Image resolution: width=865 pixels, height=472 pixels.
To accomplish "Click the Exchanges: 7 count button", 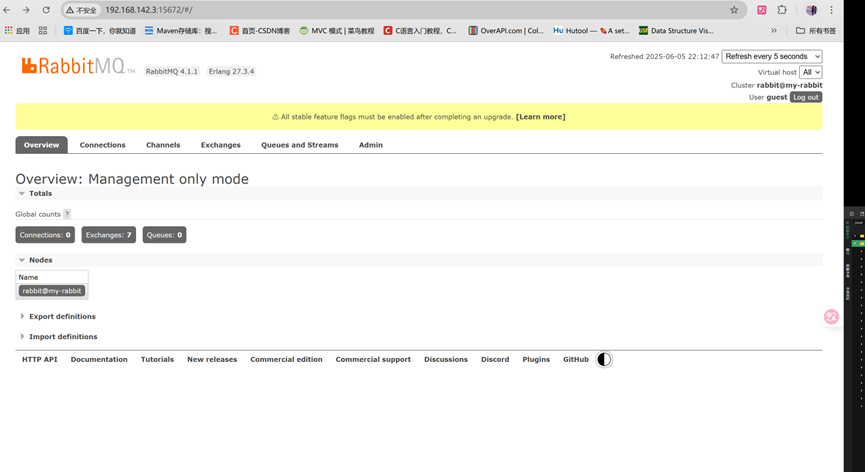I will 109,235.
